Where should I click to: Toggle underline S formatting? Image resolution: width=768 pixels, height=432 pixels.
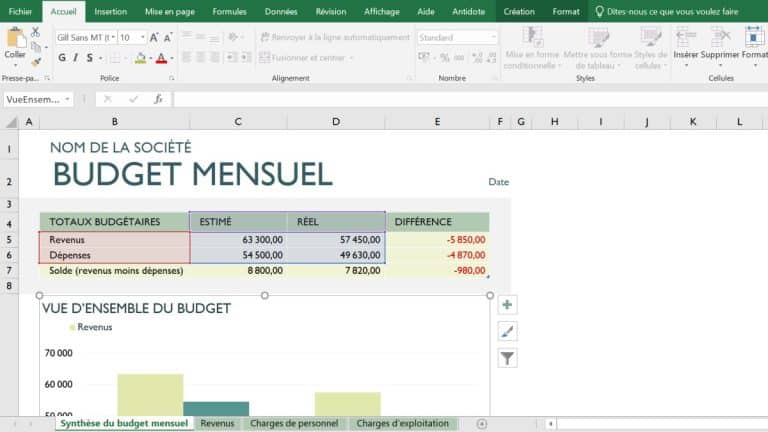click(x=91, y=58)
